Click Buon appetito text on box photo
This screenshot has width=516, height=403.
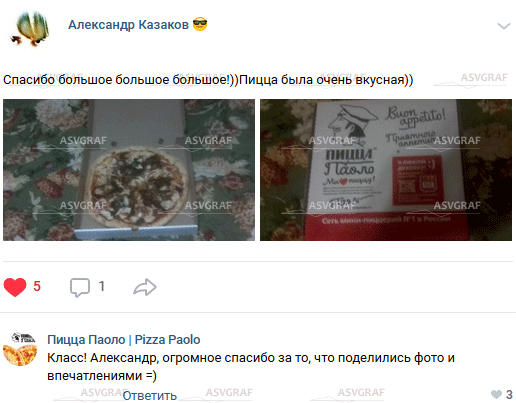click(x=415, y=117)
